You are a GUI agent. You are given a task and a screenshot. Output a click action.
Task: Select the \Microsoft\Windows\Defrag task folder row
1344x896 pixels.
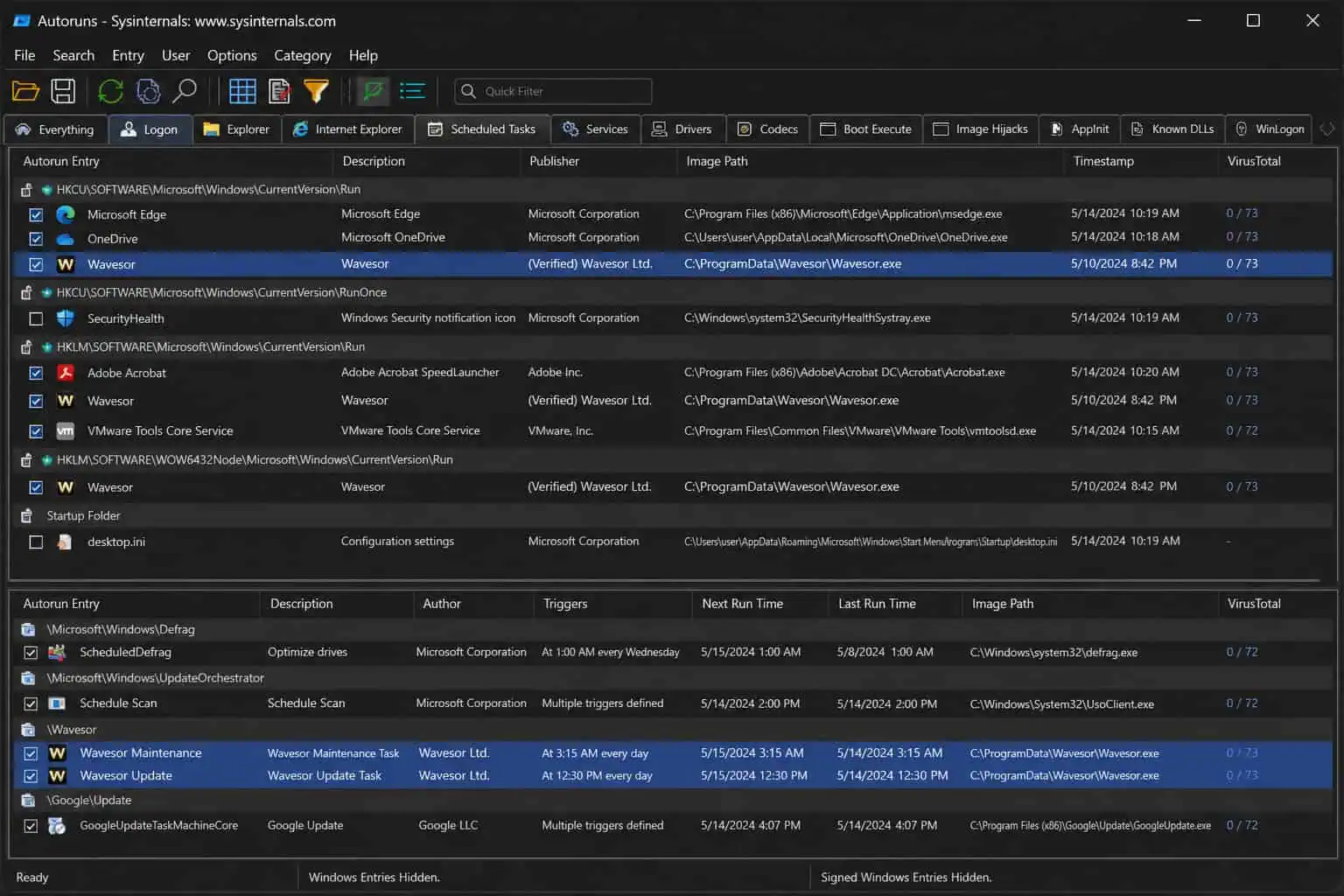(x=672, y=629)
